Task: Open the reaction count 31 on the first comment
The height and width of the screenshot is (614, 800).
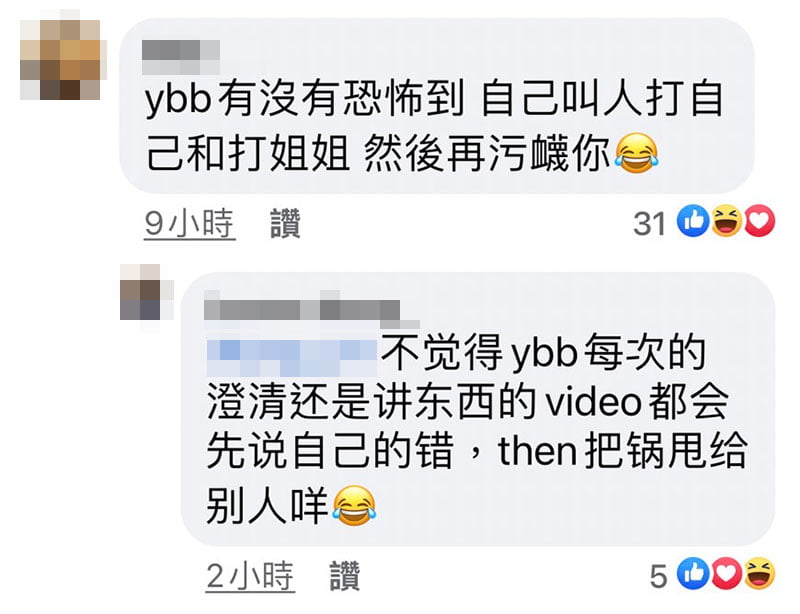Action: 649,224
